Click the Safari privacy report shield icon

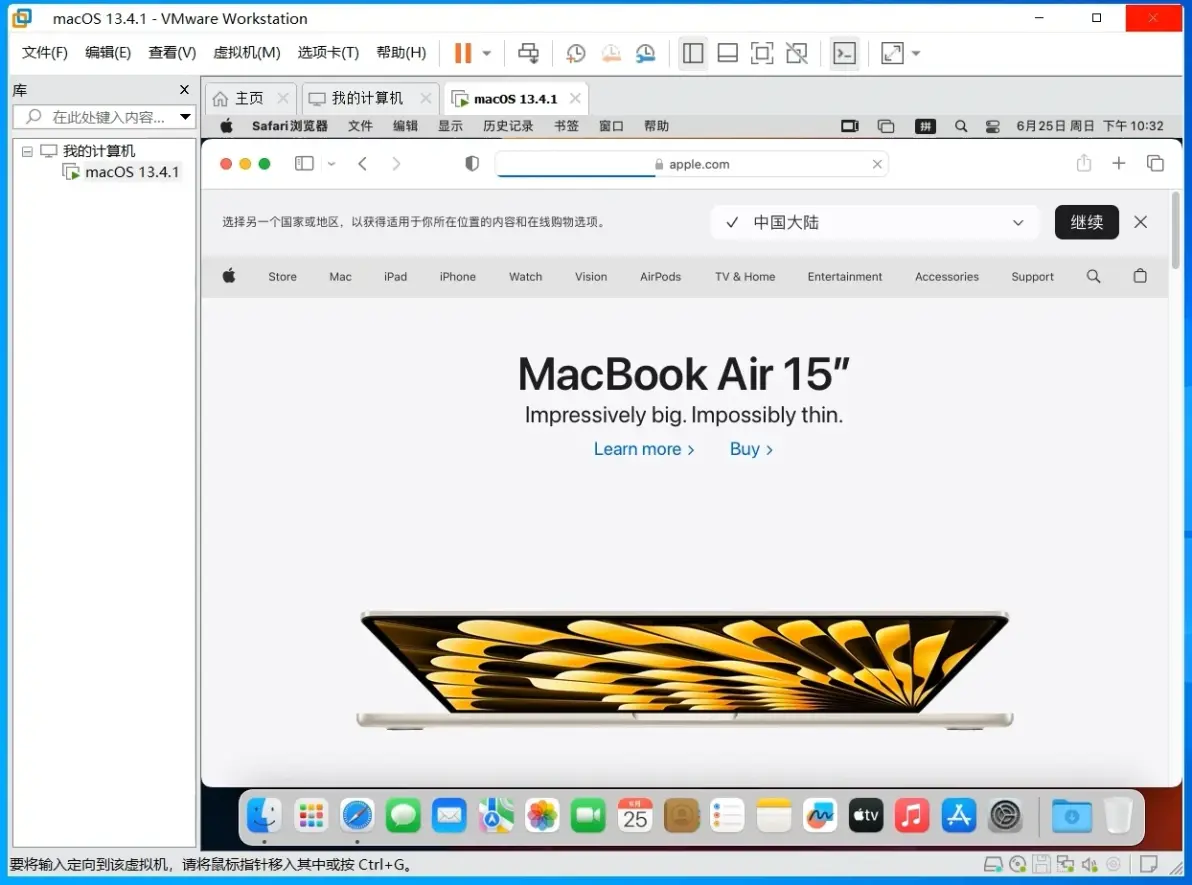[x=472, y=163]
